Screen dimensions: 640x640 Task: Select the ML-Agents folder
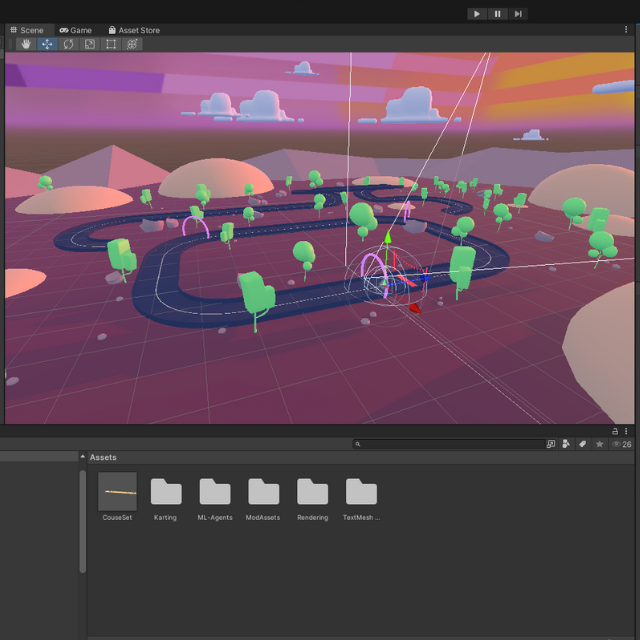tap(215, 491)
